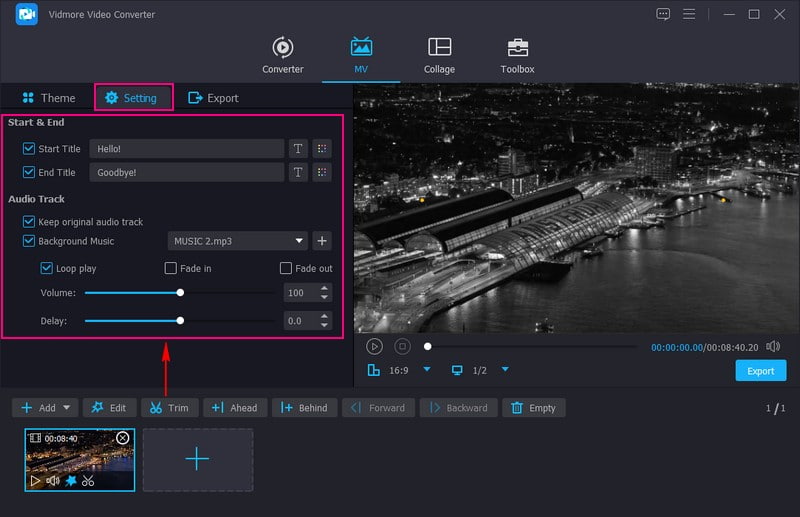Click the blue Export button
This screenshot has height=517, width=800.
(760, 371)
